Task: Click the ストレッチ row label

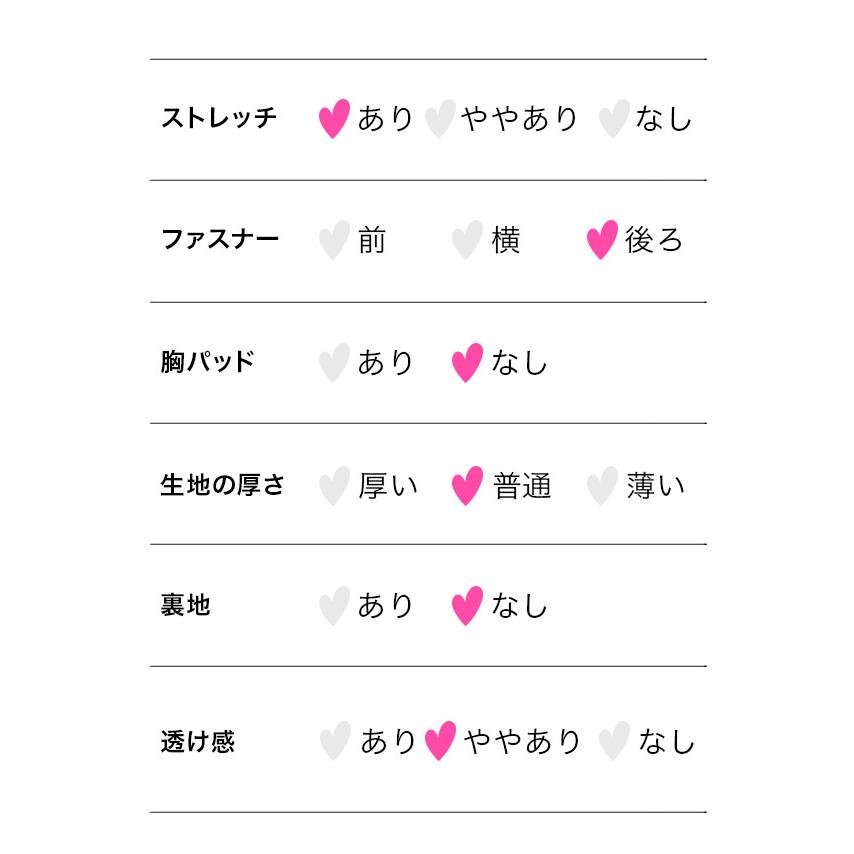Action: (x=219, y=118)
